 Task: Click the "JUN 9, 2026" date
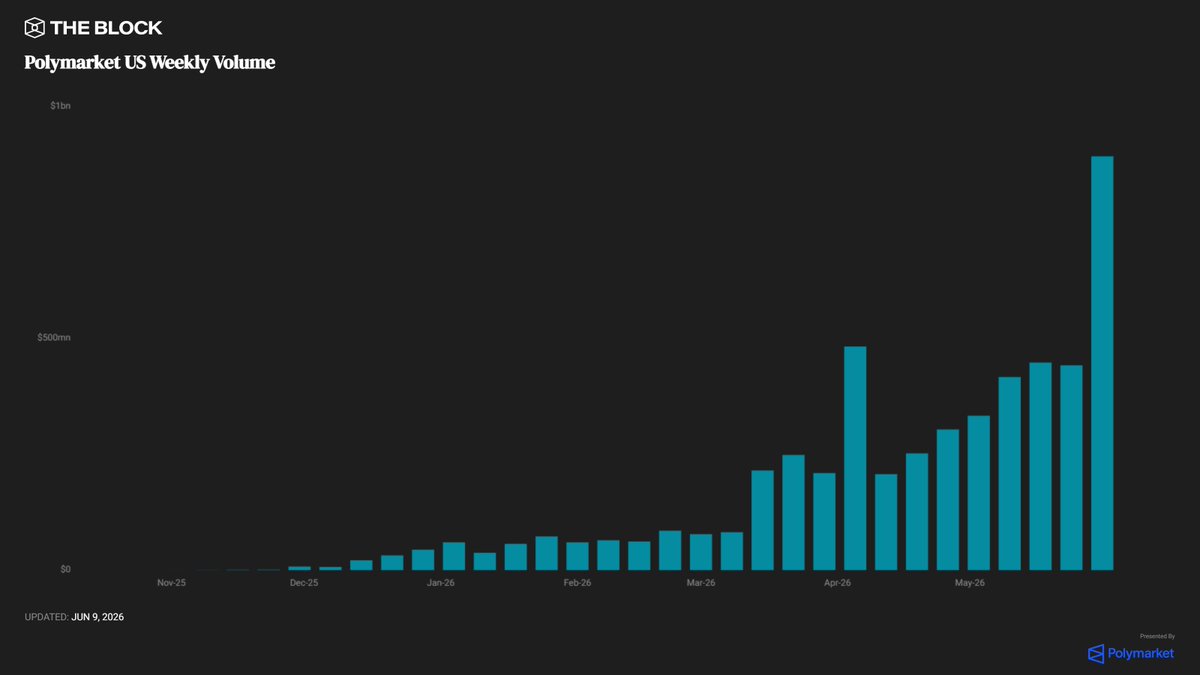pyautogui.click(x=98, y=617)
